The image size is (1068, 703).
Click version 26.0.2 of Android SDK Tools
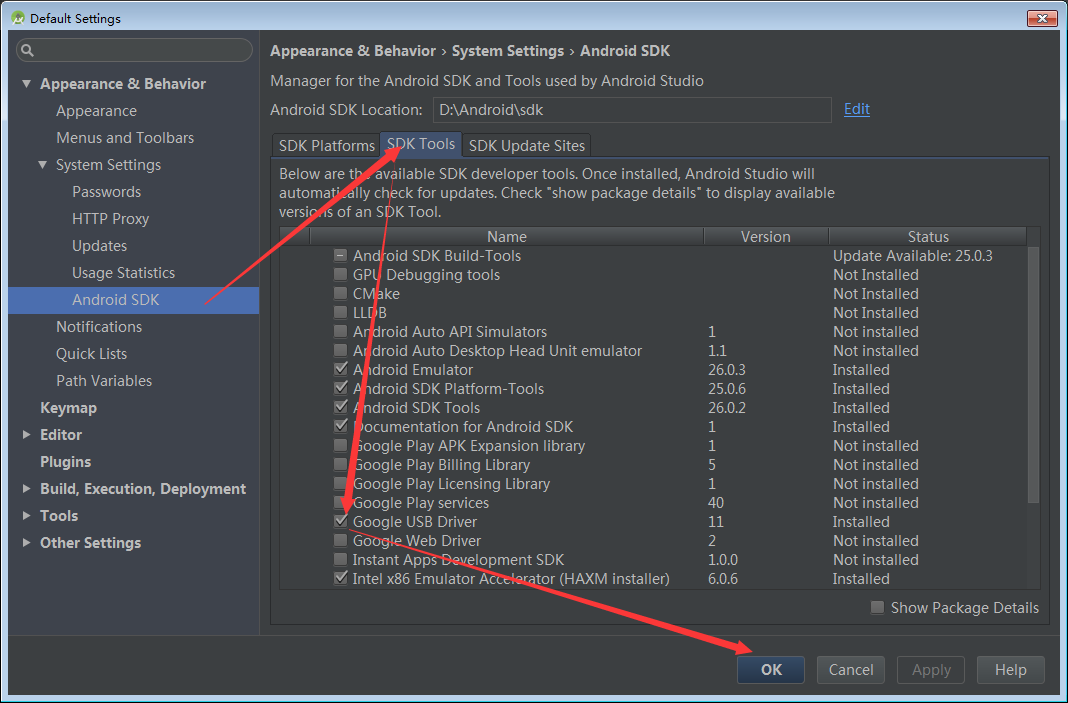[727, 408]
